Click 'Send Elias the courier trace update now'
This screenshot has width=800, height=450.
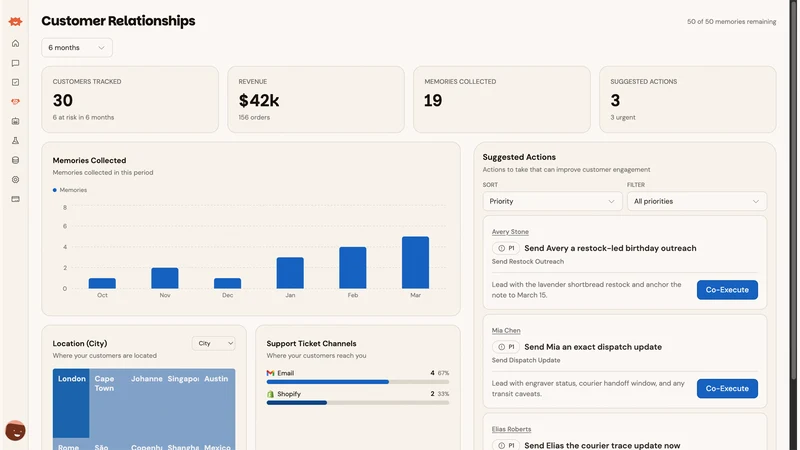tap(602, 445)
